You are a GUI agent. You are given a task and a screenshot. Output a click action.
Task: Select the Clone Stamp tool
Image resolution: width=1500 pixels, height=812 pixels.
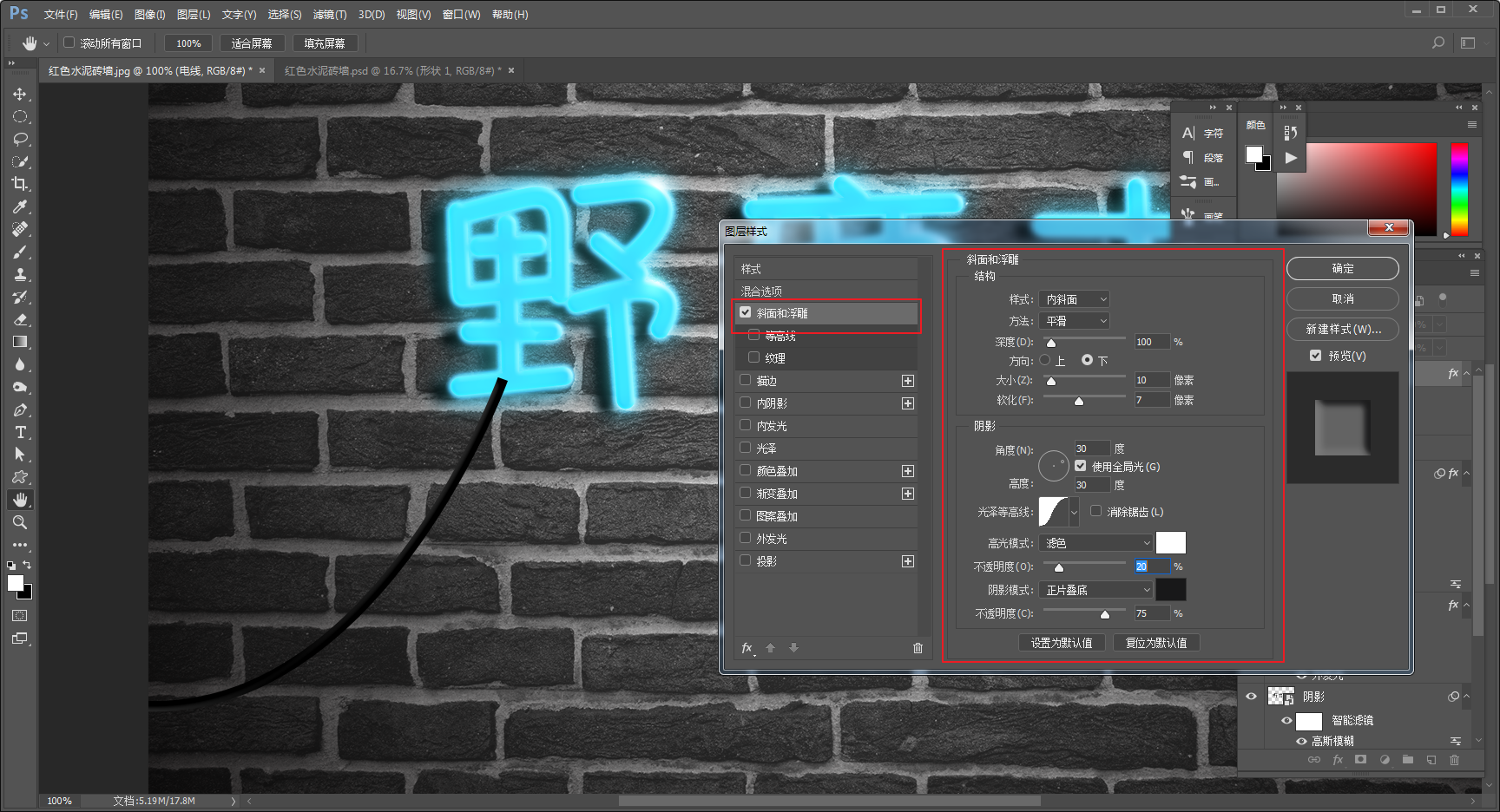click(20, 274)
